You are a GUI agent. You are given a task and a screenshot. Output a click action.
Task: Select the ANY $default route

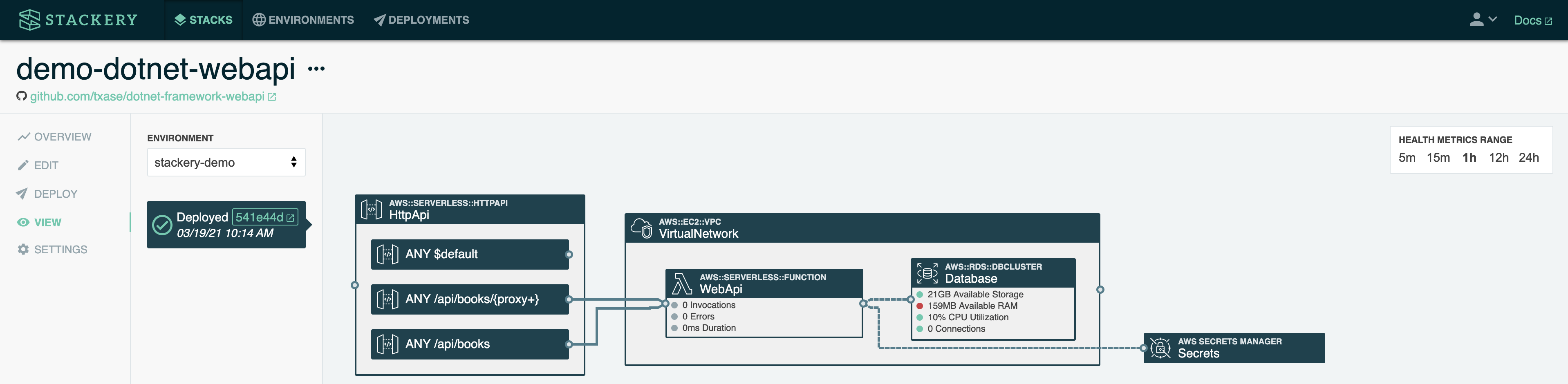[470, 255]
